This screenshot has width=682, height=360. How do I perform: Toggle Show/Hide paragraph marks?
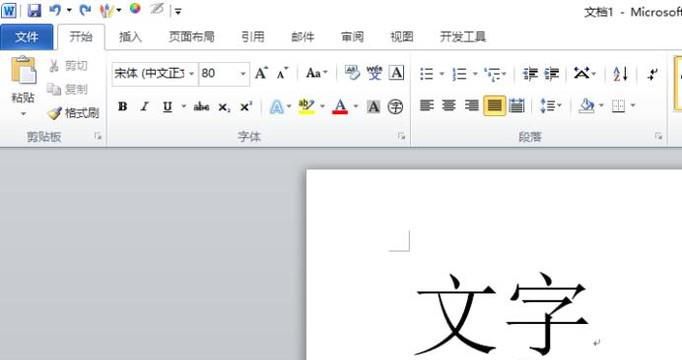(x=652, y=73)
